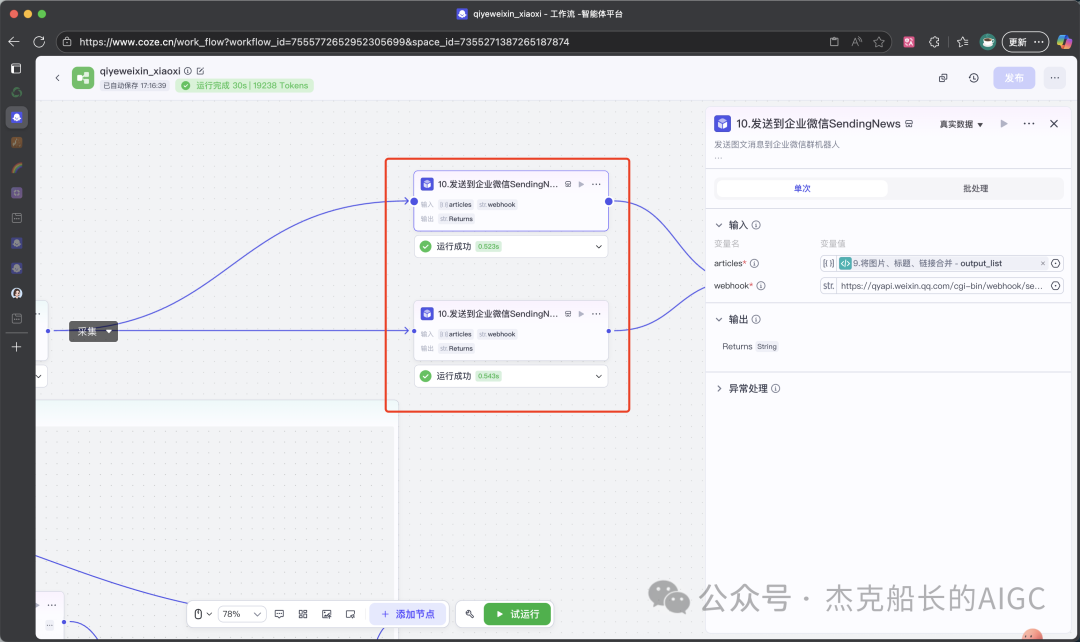Image resolution: width=1080 pixels, height=642 pixels.
Task: Run the node with panel play icon
Action: (1004, 124)
